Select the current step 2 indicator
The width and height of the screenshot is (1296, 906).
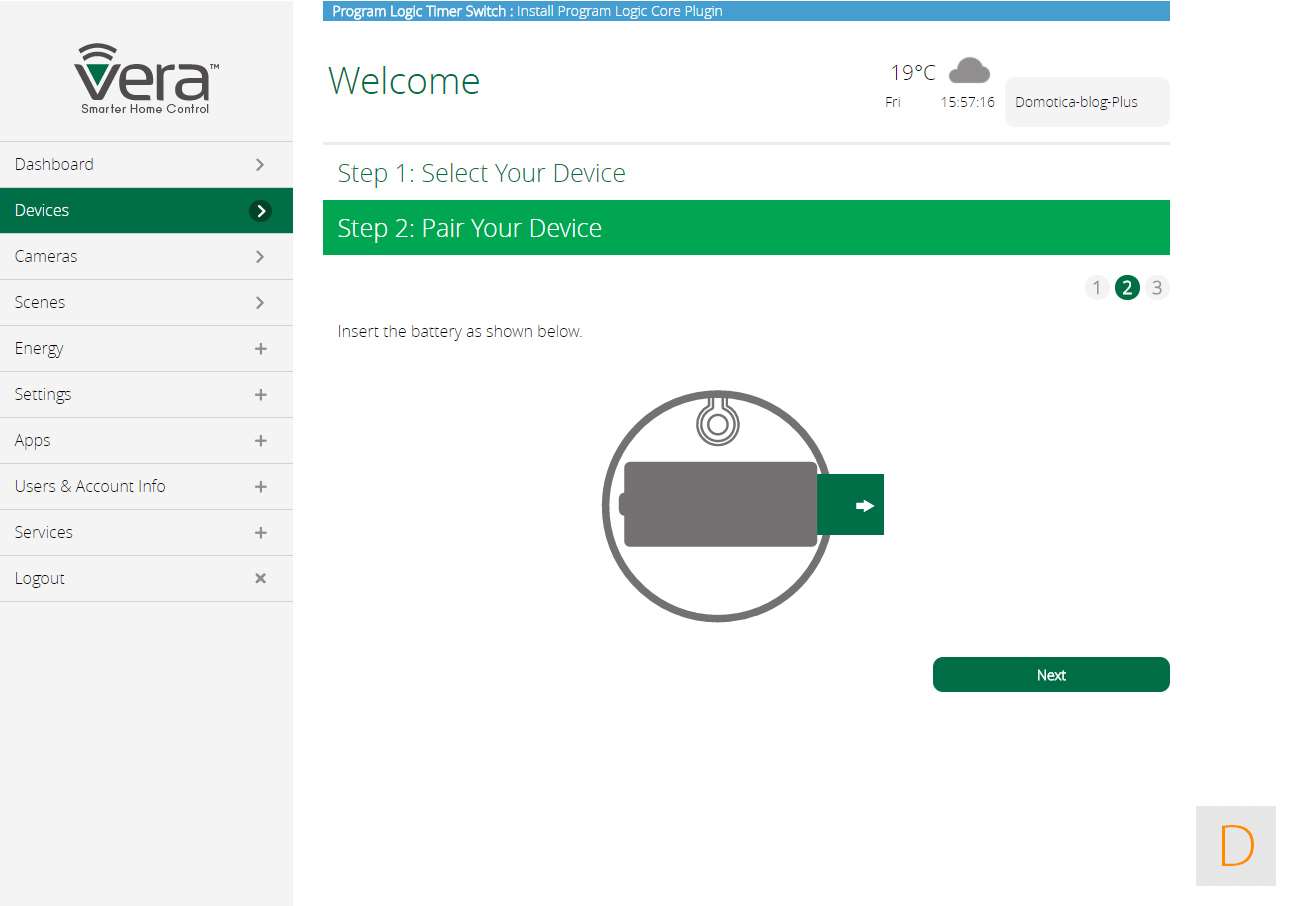pos(1127,288)
